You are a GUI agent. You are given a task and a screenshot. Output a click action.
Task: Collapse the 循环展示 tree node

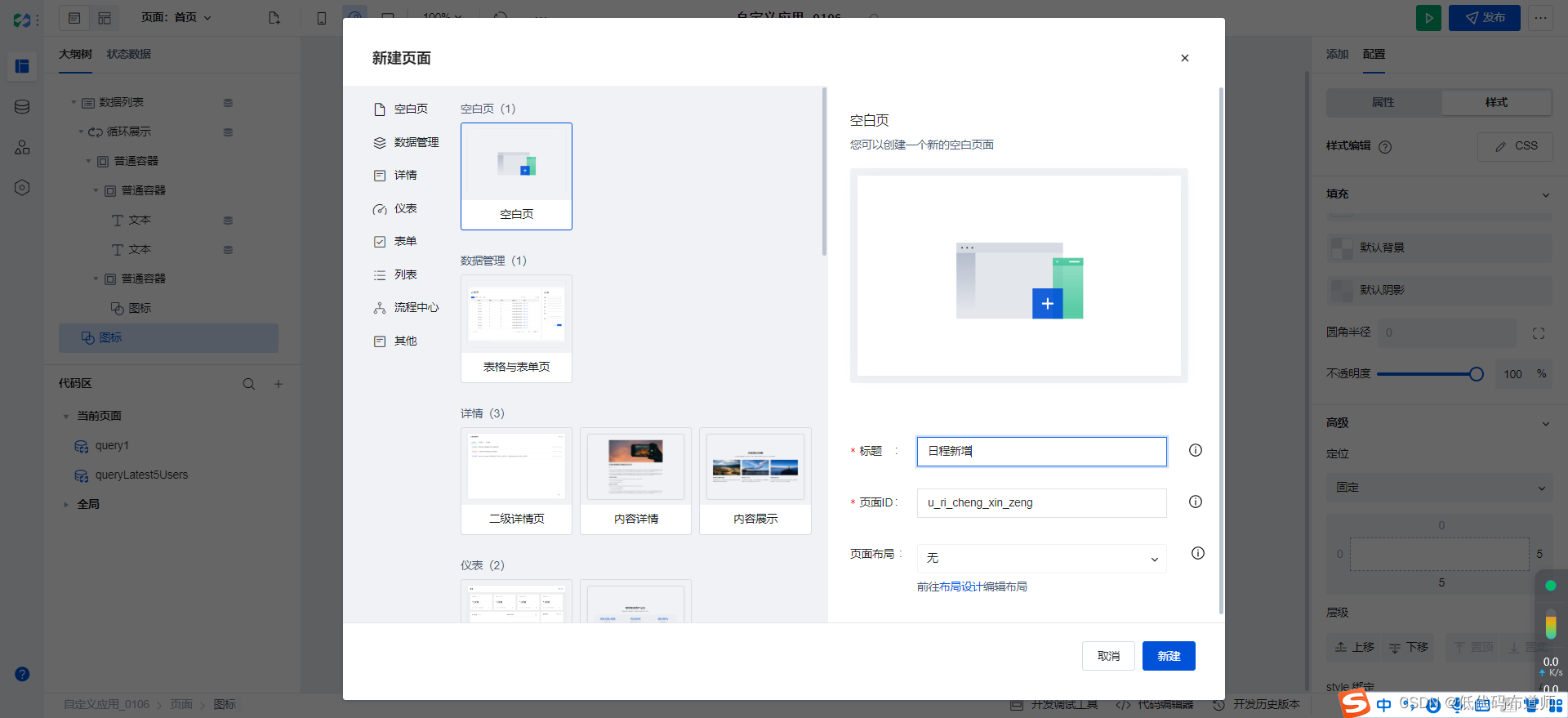(x=81, y=132)
